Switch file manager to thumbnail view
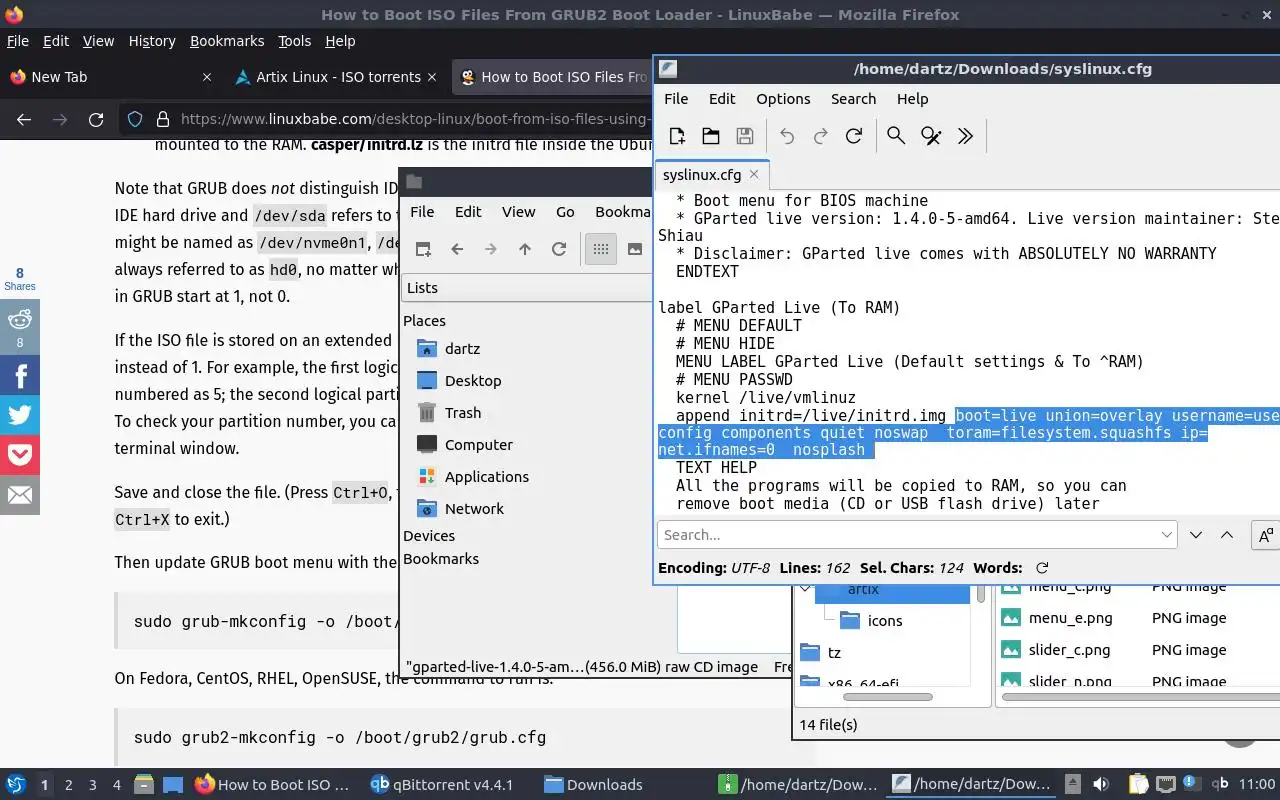 click(635, 249)
